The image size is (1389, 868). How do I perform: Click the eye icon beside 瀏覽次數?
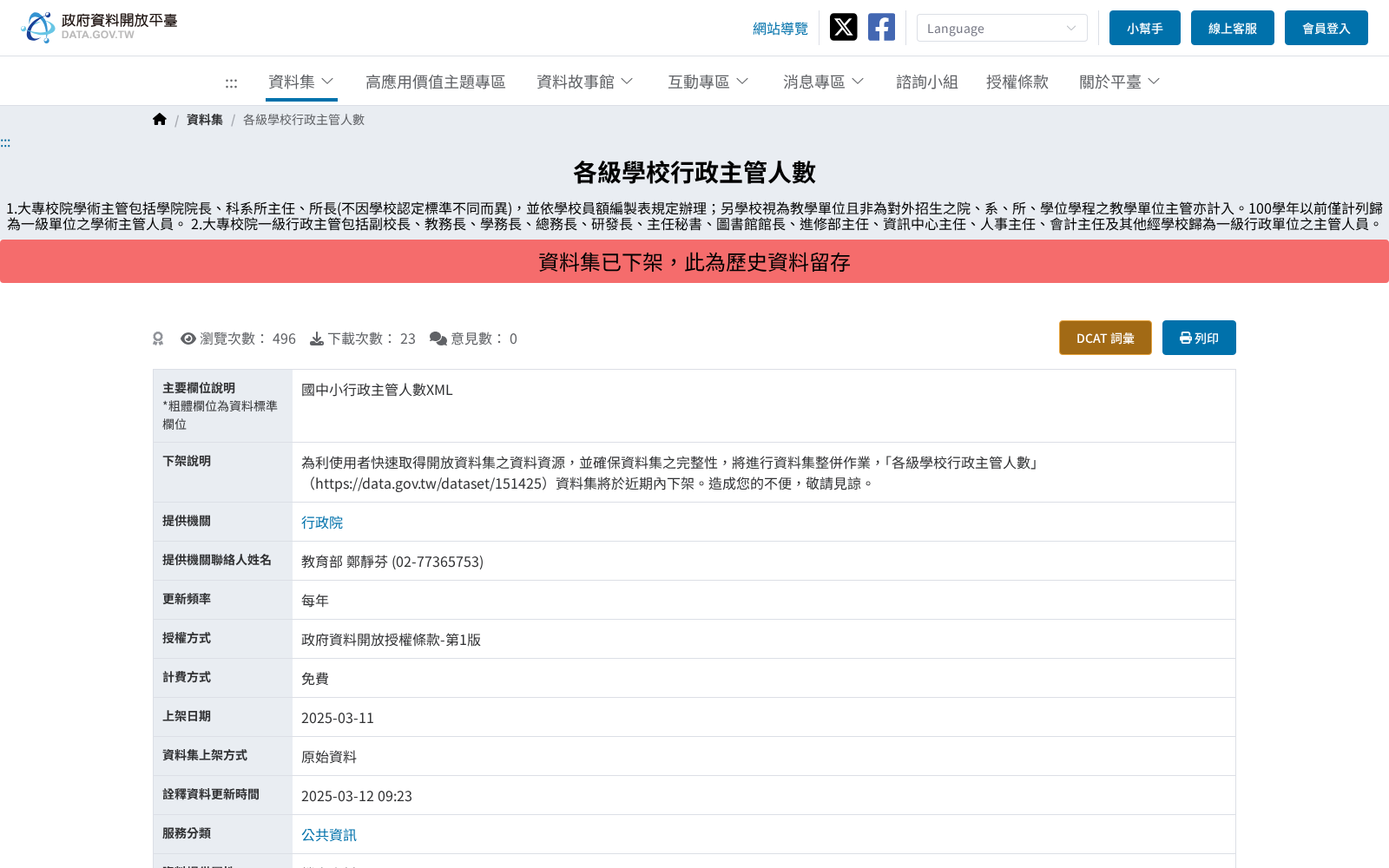pos(188,339)
